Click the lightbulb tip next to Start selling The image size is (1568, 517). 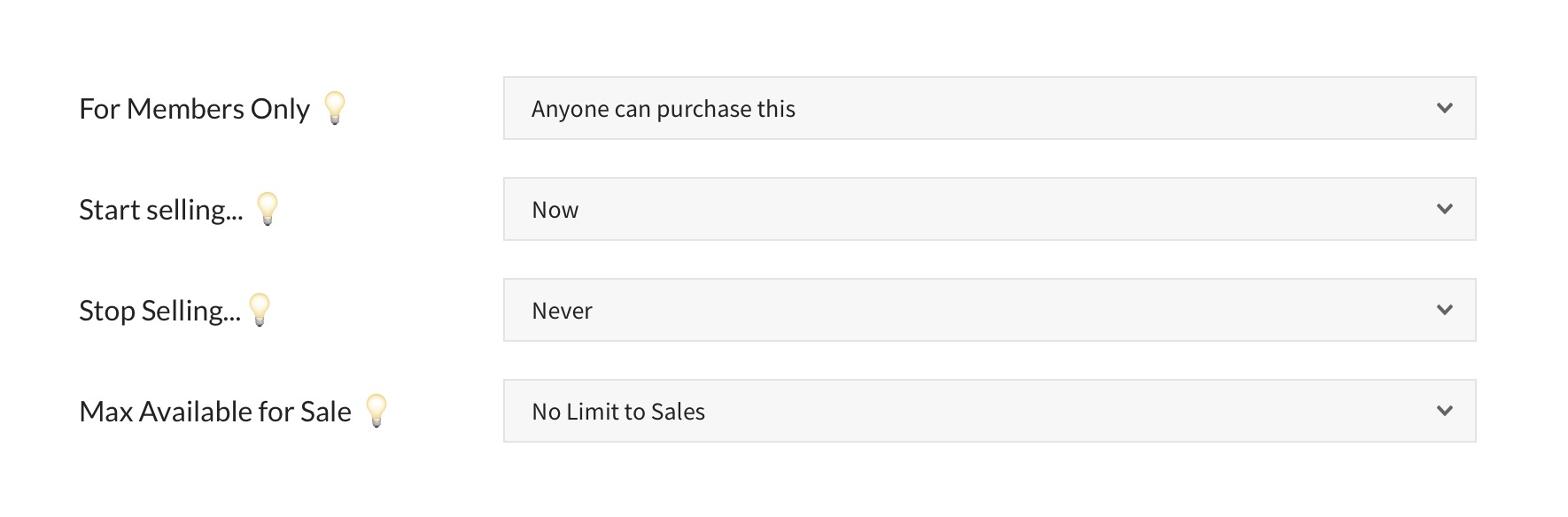click(x=268, y=209)
